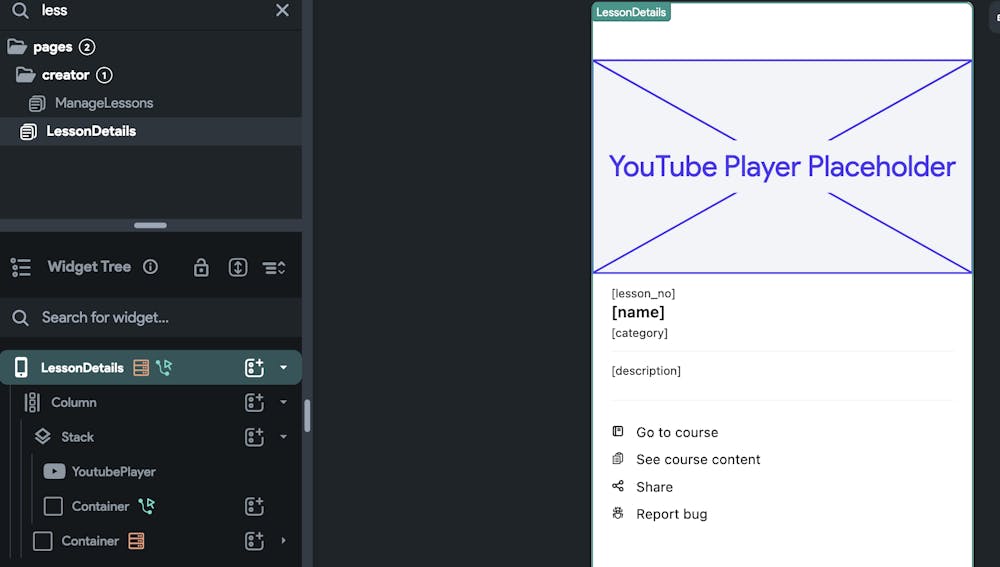
Task: Clear the 'less' search with the X icon
Action: [x=282, y=10]
